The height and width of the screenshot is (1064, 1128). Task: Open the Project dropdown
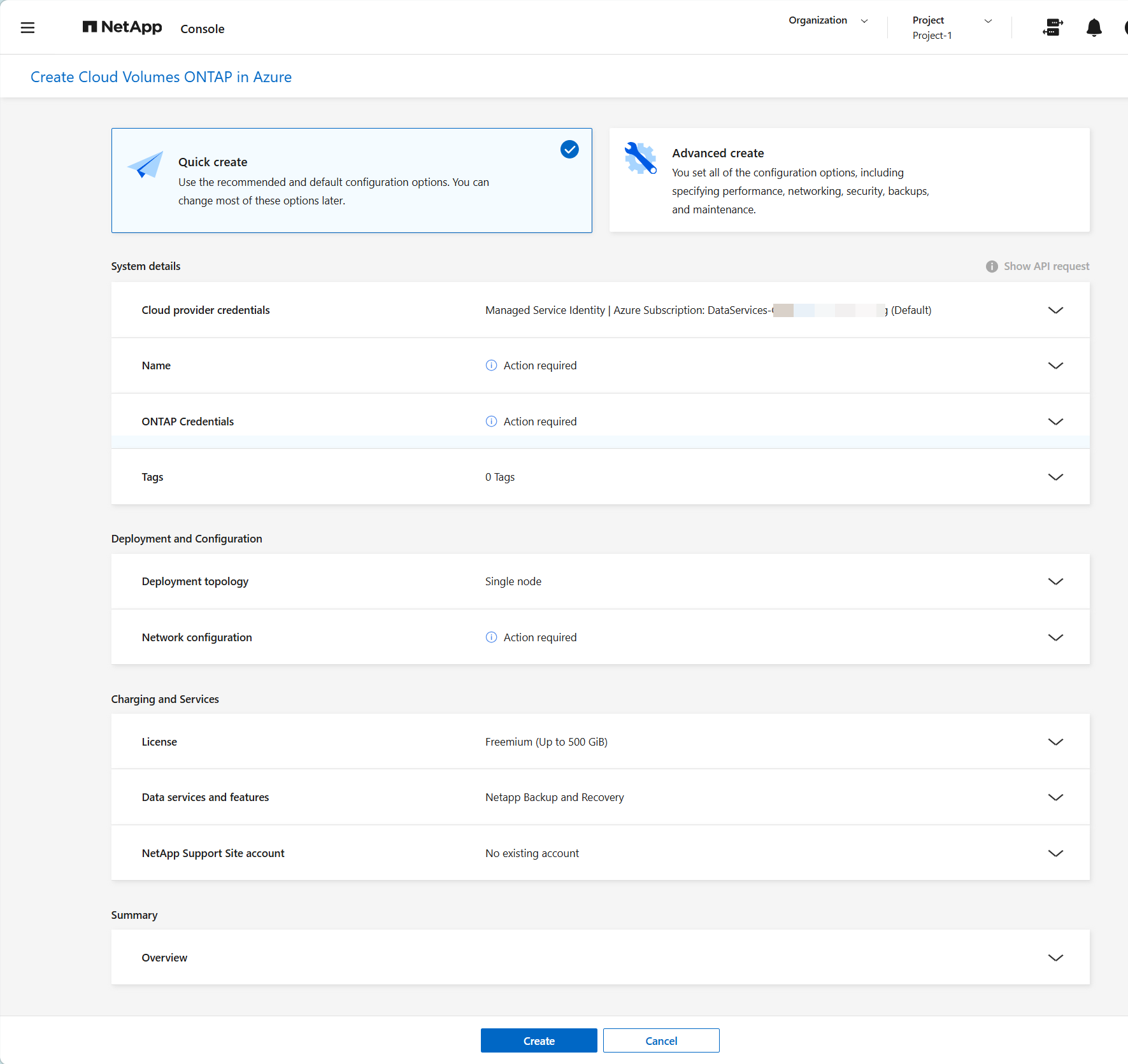click(x=952, y=27)
